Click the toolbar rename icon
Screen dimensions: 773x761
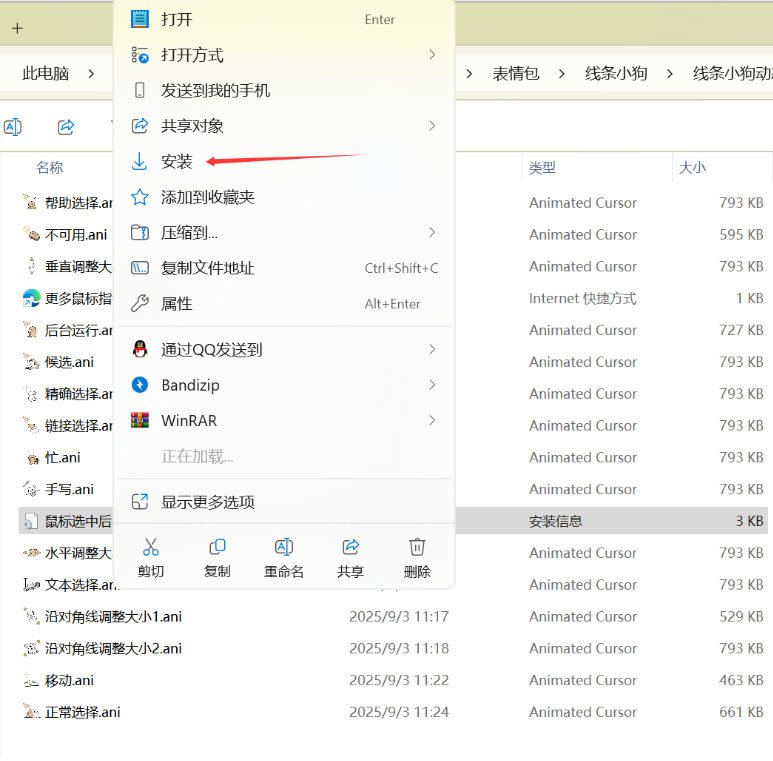click(13, 127)
